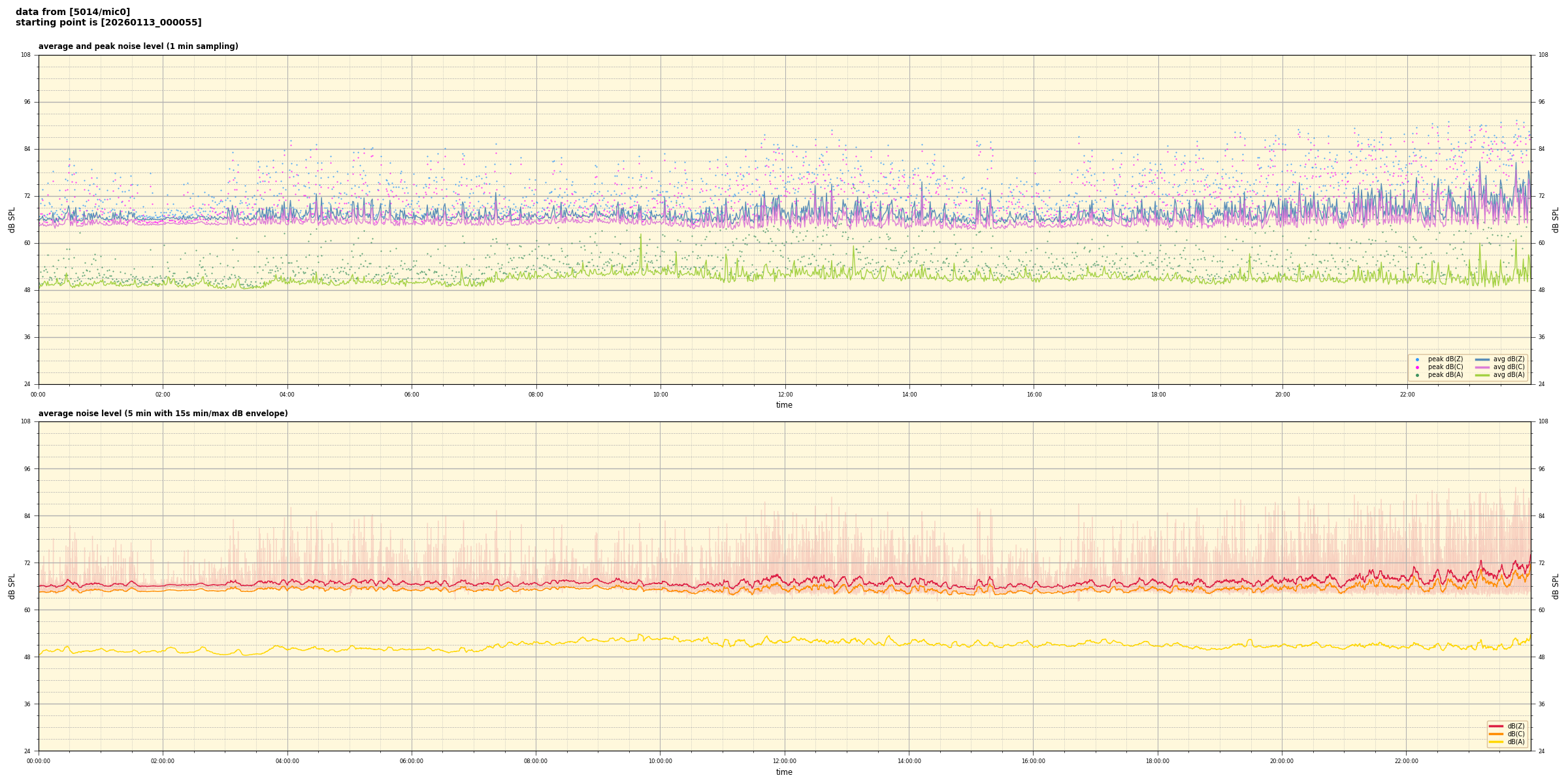
Task: Click the 22:00 tick label on top chart
Action: coord(1407,395)
